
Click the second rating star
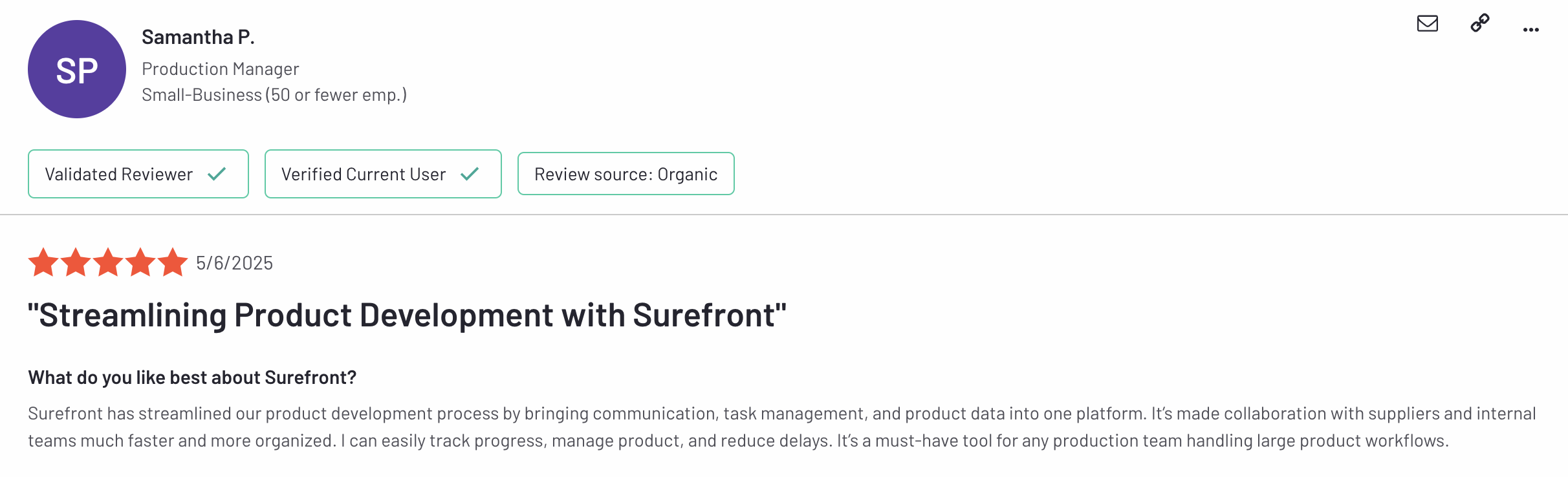pos(76,262)
